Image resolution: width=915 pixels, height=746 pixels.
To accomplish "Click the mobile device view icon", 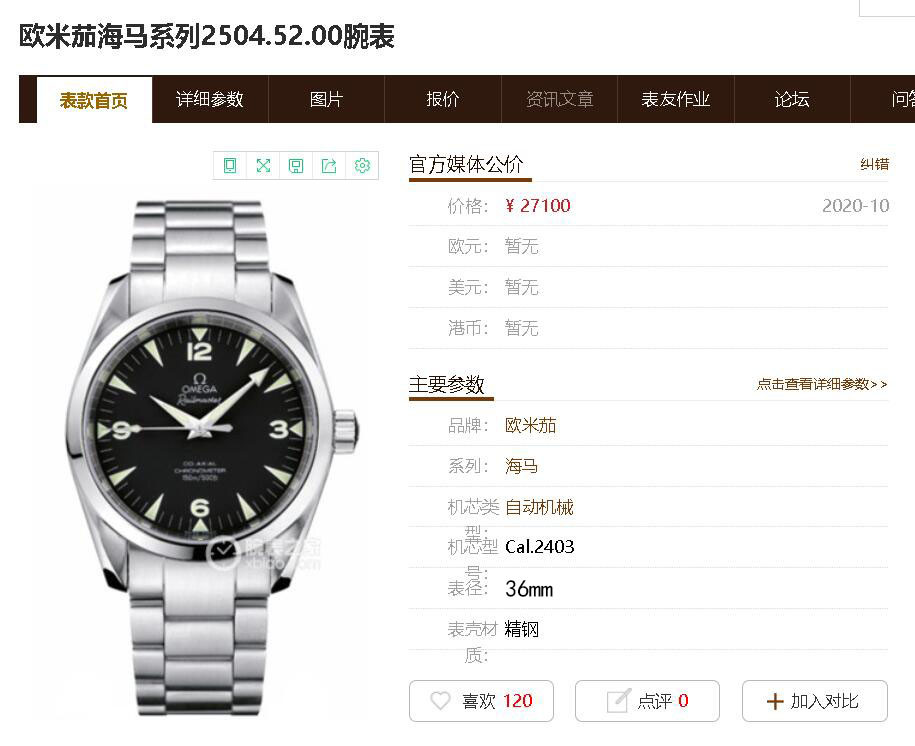I will [231, 166].
